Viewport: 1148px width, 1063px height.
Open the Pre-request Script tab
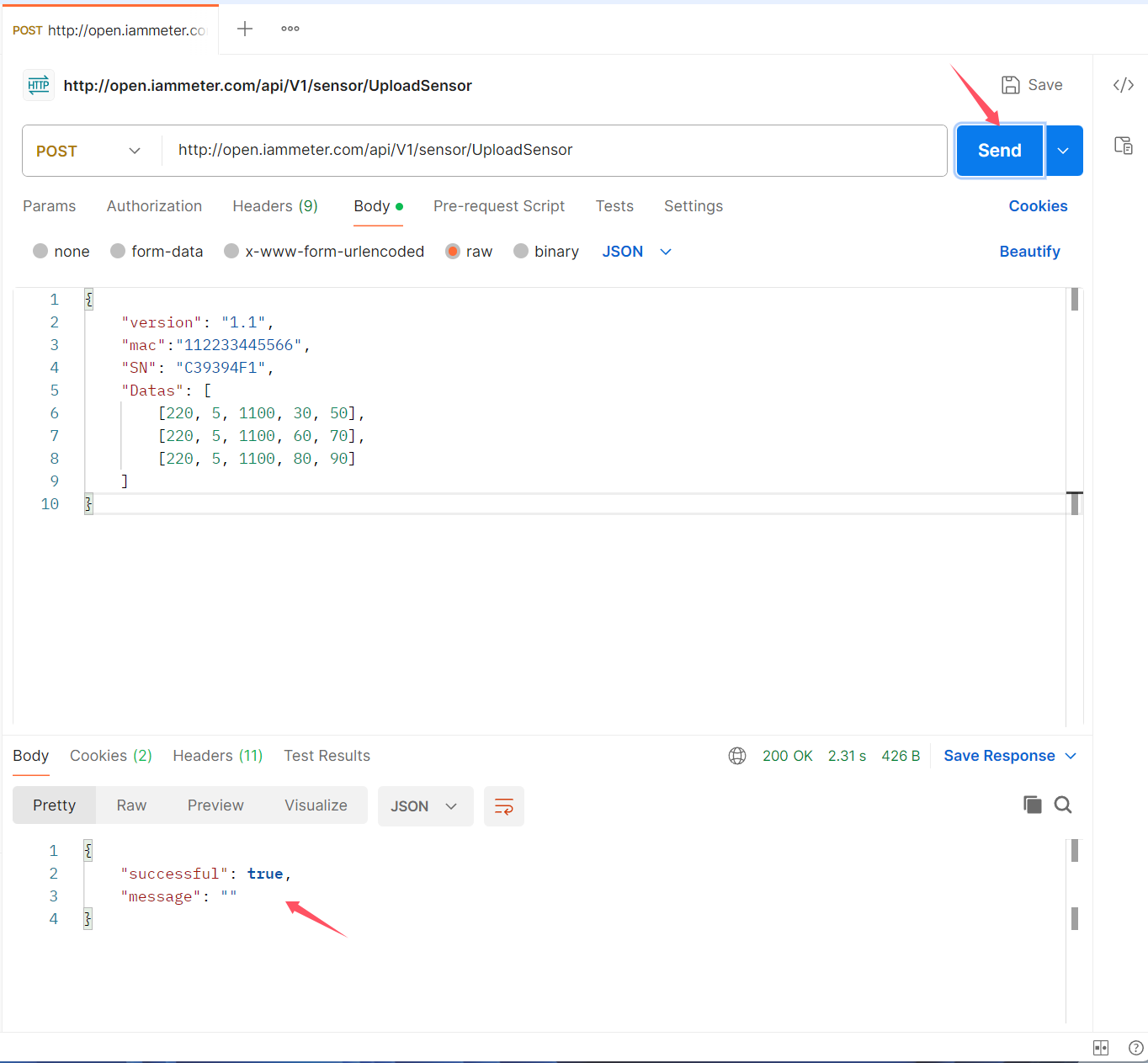tap(499, 206)
